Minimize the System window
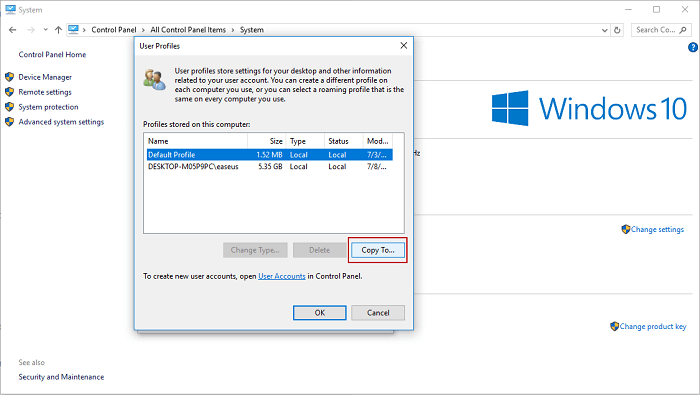Viewport: 700px width, 395px height. (629, 9)
